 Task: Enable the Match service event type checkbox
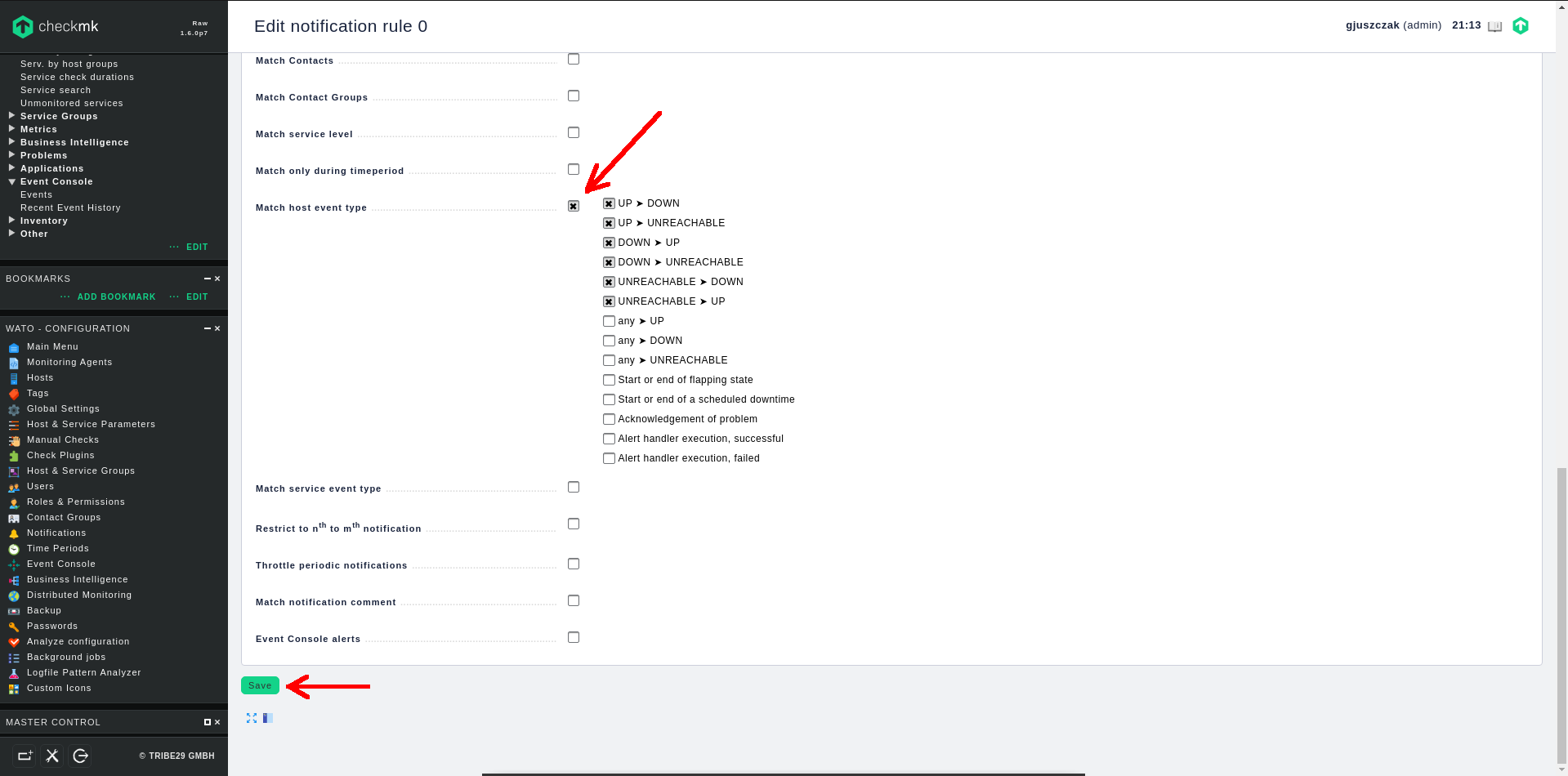574,487
